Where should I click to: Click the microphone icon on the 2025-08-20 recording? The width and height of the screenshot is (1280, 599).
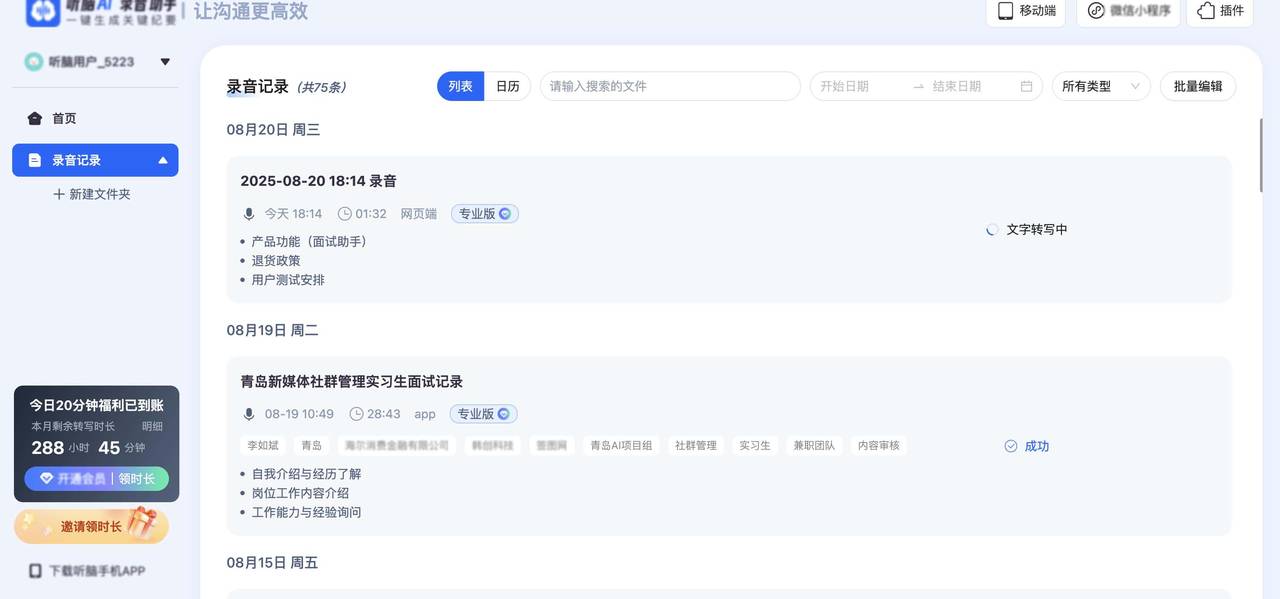click(248, 213)
